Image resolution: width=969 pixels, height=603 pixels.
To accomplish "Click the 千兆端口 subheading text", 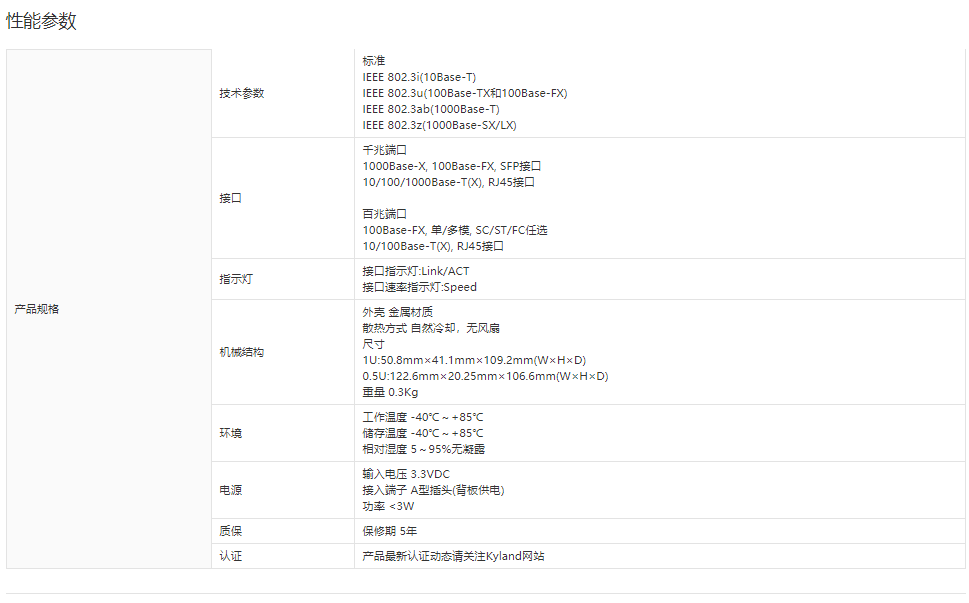I will click(x=385, y=150).
